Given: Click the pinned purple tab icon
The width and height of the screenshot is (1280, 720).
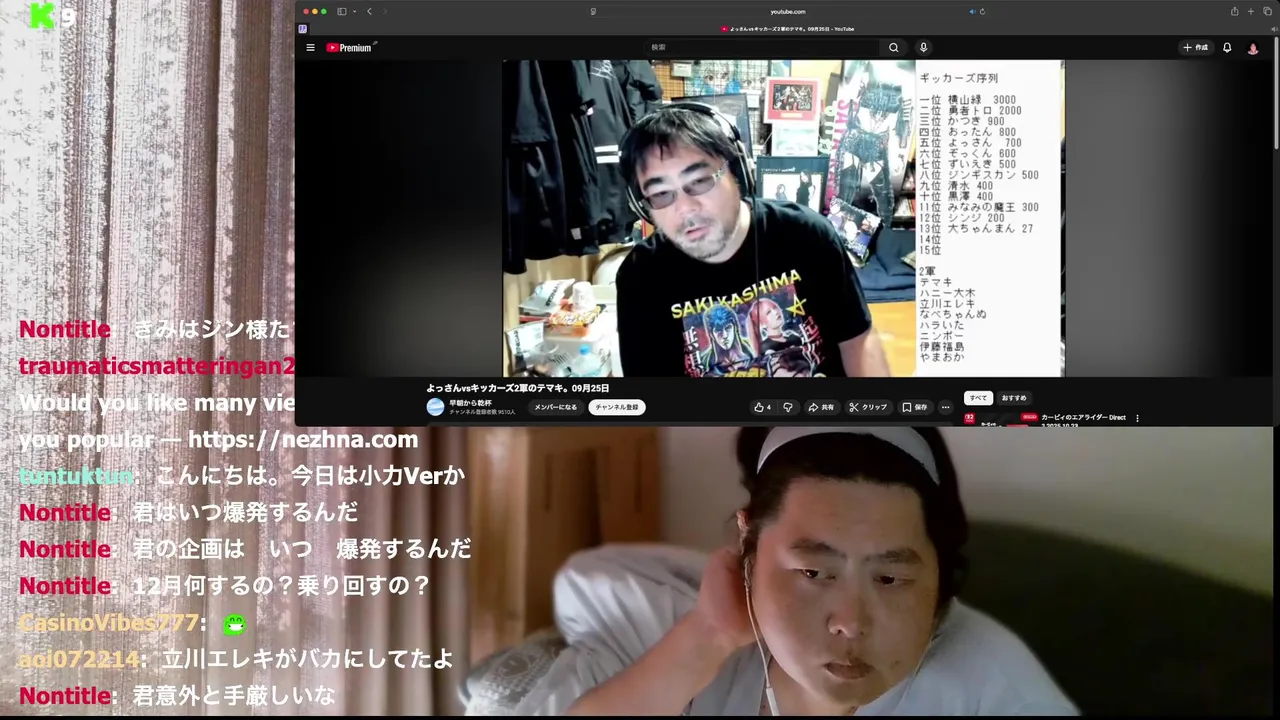Looking at the screenshot, I should click(303, 28).
